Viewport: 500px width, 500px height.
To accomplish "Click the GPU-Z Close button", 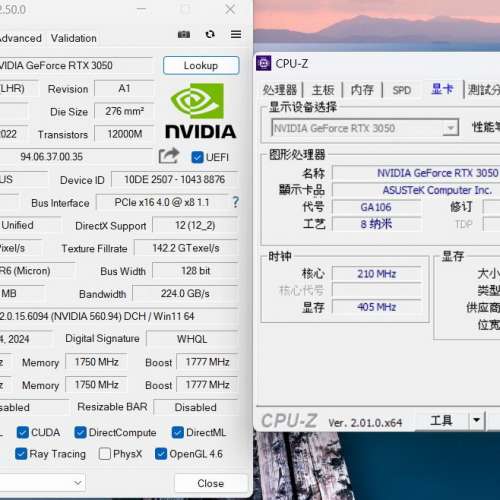I will point(211,483).
